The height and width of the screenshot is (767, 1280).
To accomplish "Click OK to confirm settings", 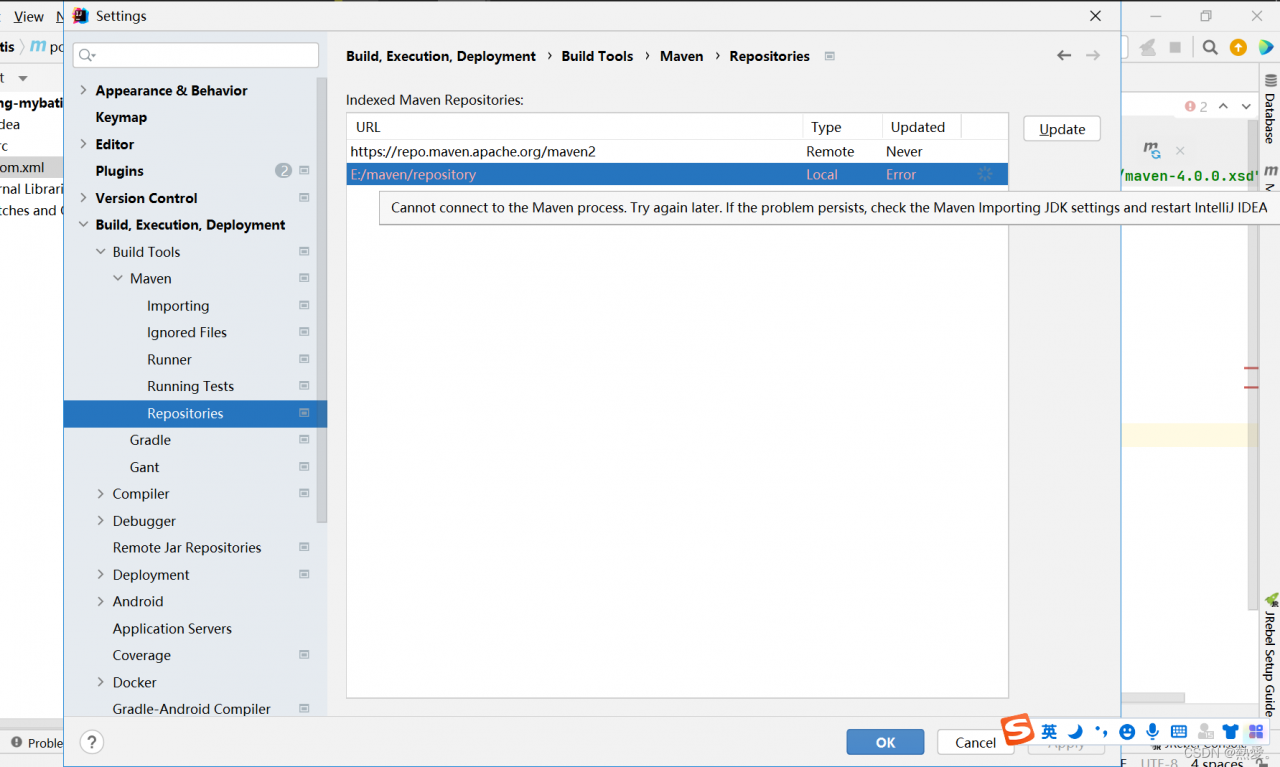I will (885, 742).
